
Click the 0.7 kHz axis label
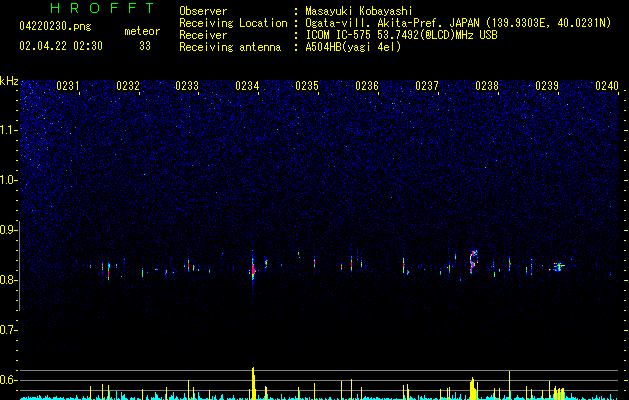(9, 330)
